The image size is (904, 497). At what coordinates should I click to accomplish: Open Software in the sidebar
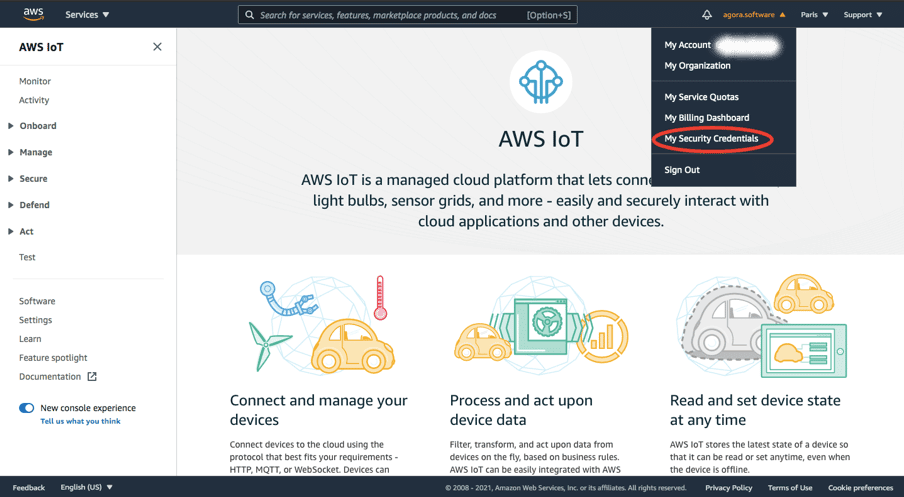pos(37,301)
